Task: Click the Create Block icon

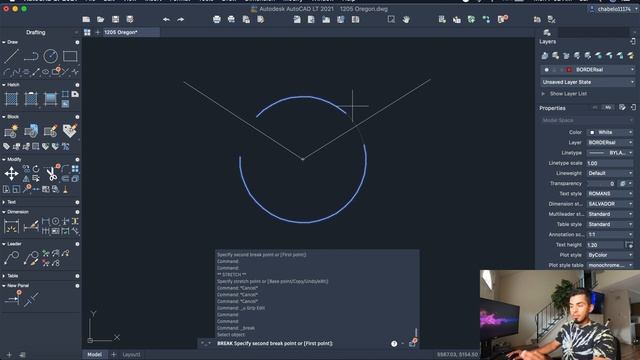Action: pos(11,131)
